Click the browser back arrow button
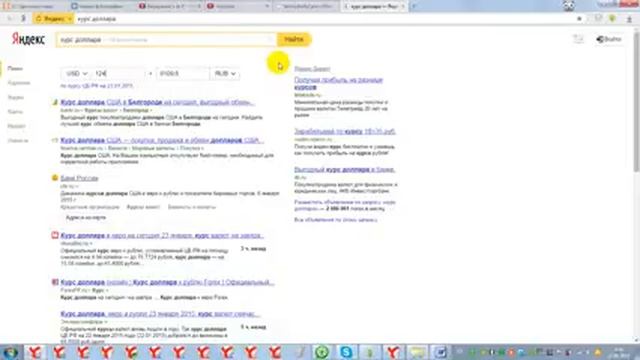640x360 pixels. click(x=9, y=19)
